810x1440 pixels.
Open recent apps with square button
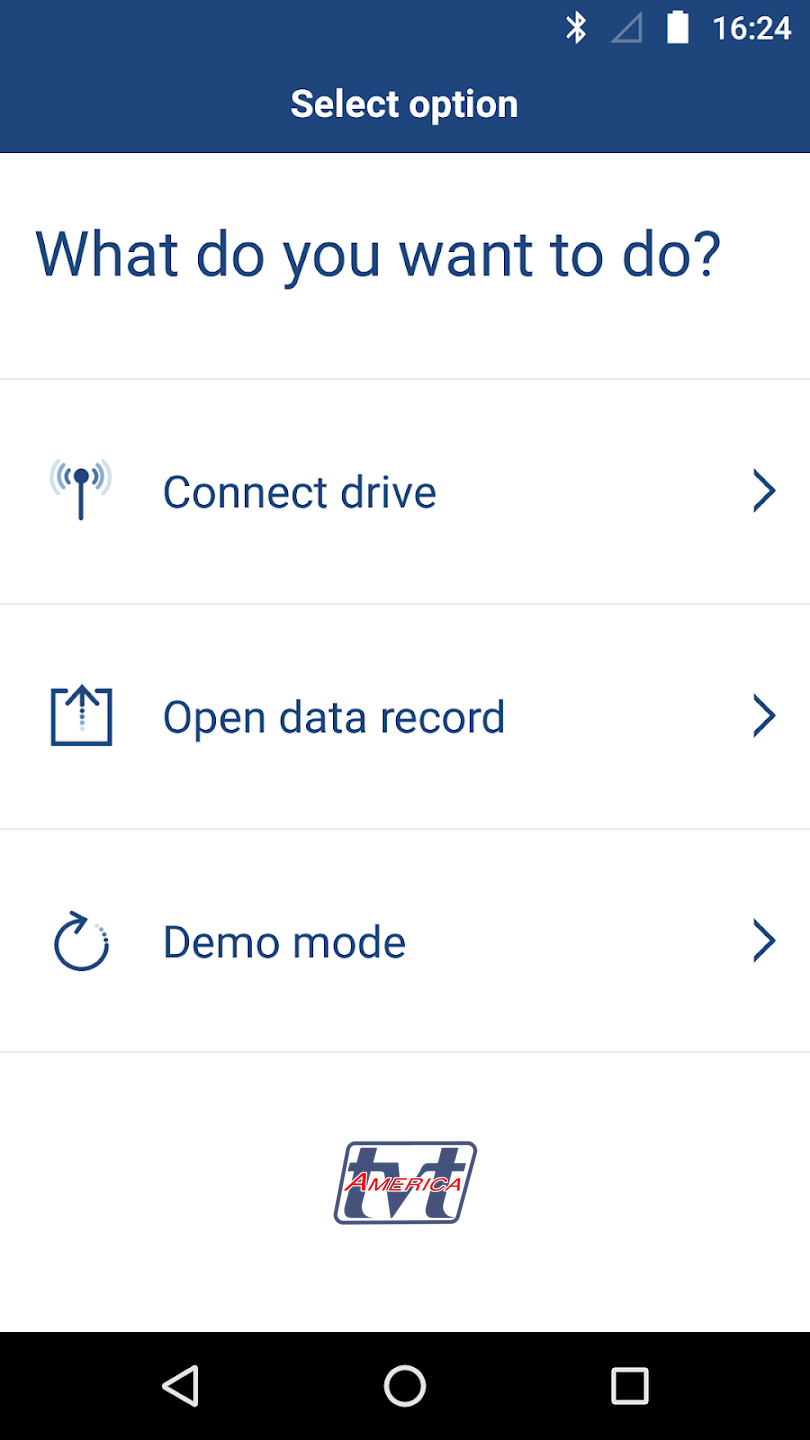click(630, 1386)
